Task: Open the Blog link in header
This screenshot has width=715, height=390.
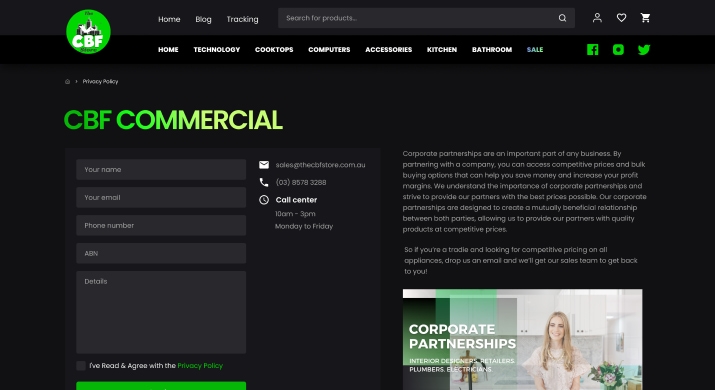Action: 203,19
